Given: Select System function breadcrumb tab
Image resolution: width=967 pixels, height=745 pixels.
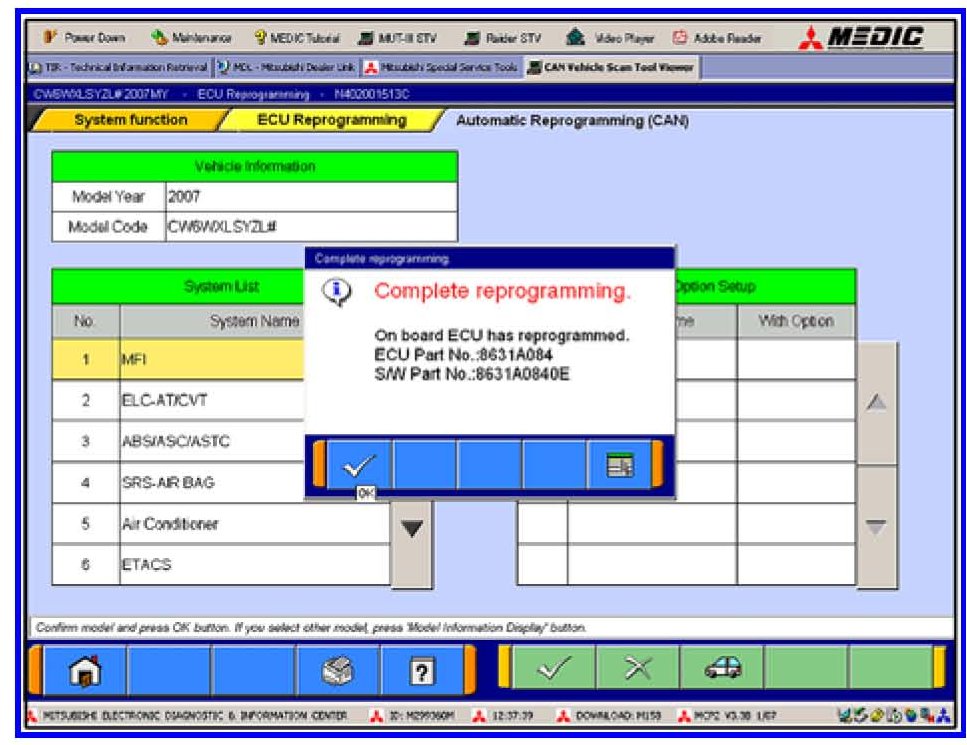Looking at the screenshot, I should [x=131, y=120].
